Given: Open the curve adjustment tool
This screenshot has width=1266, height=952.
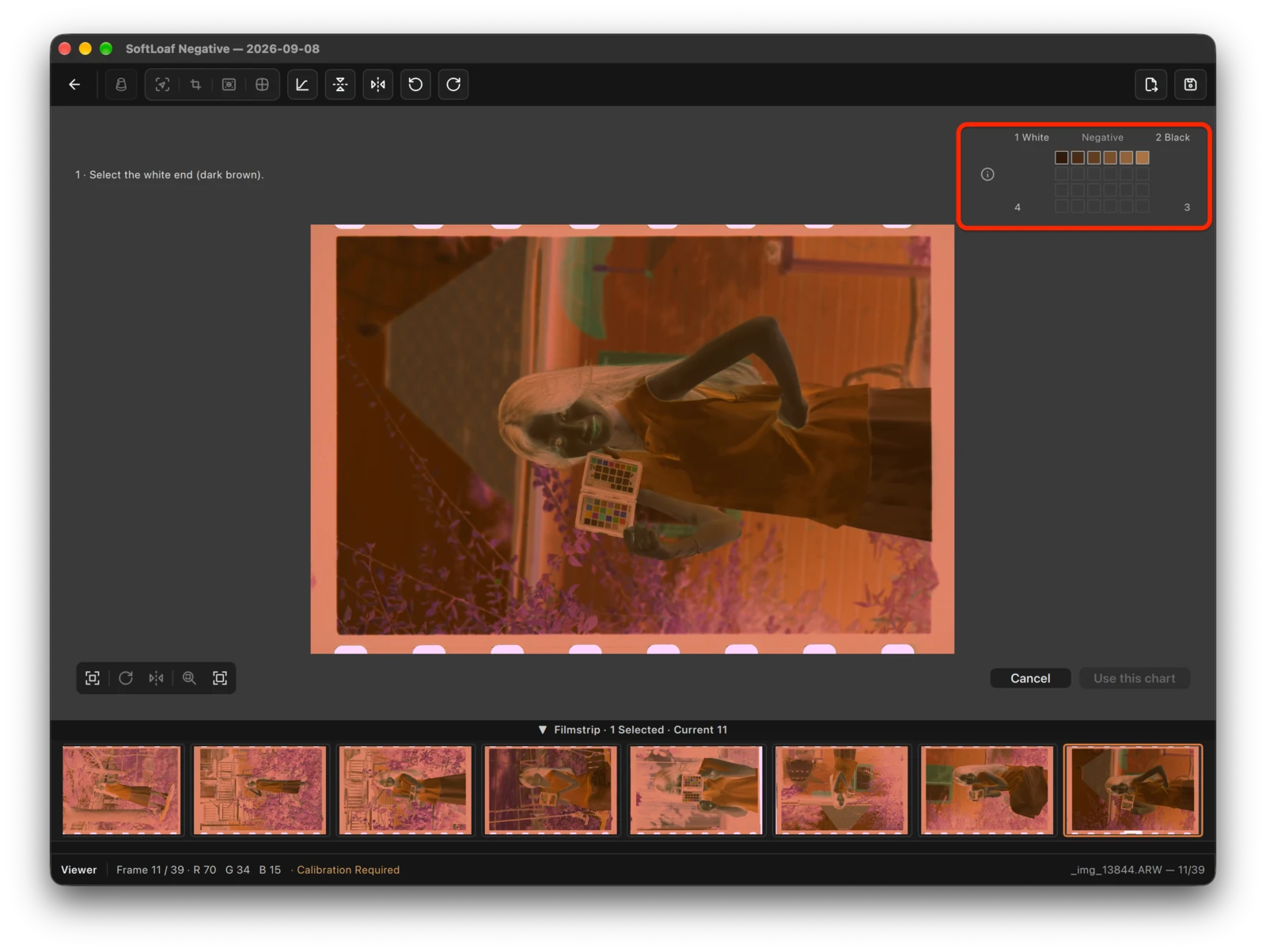Looking at the screenshot, I should pos(302,85).
